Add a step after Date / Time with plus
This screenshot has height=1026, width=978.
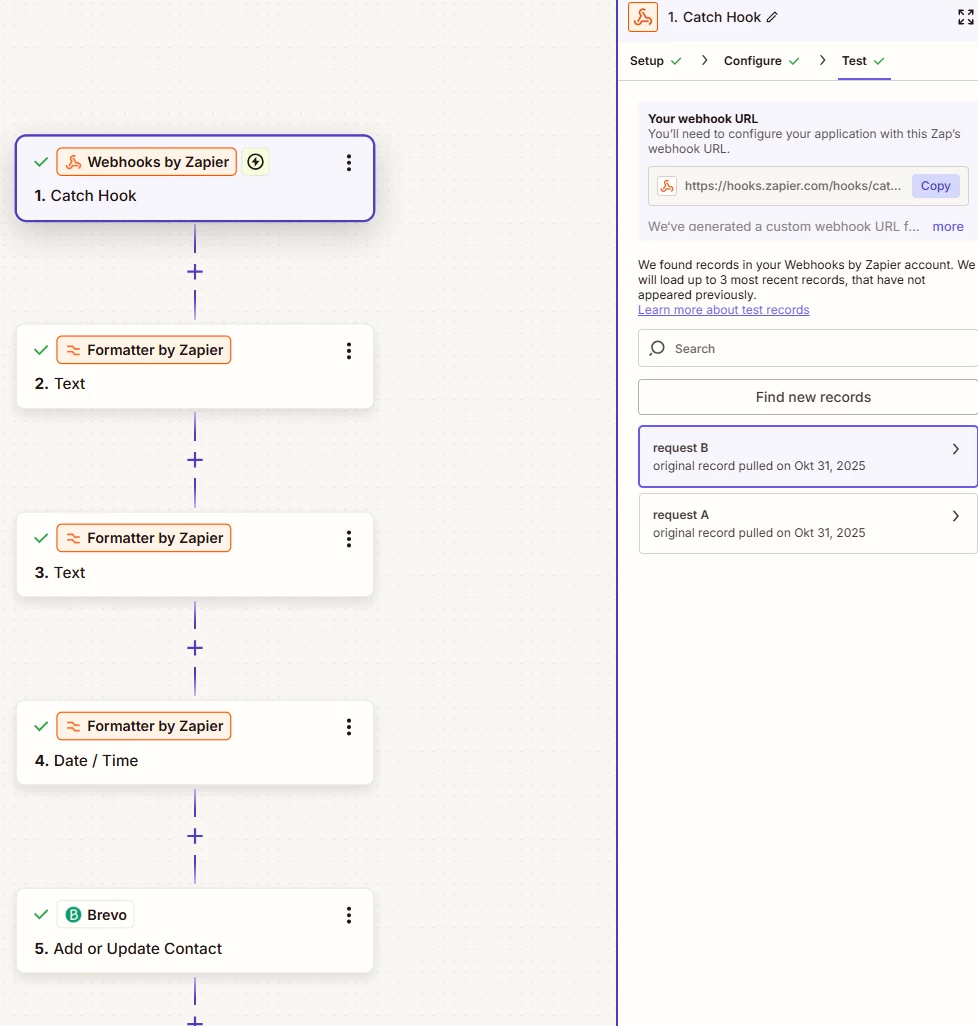(195, 836)
